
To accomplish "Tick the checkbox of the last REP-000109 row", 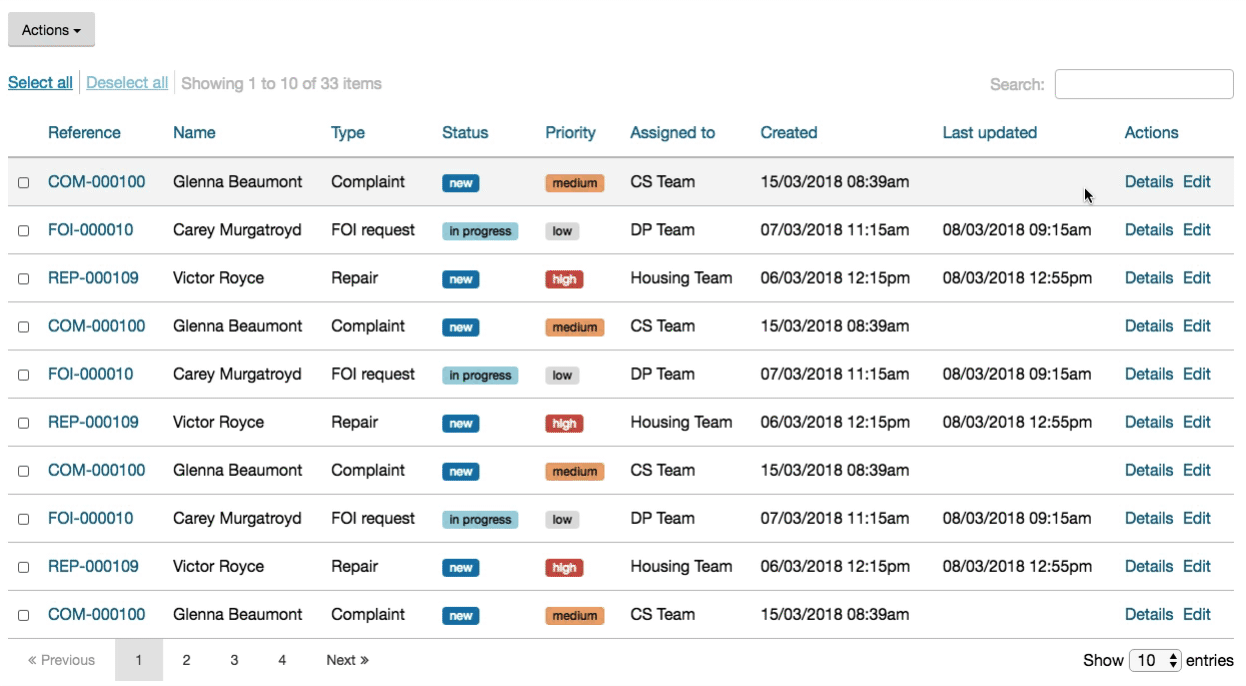I will coord(23,567).
